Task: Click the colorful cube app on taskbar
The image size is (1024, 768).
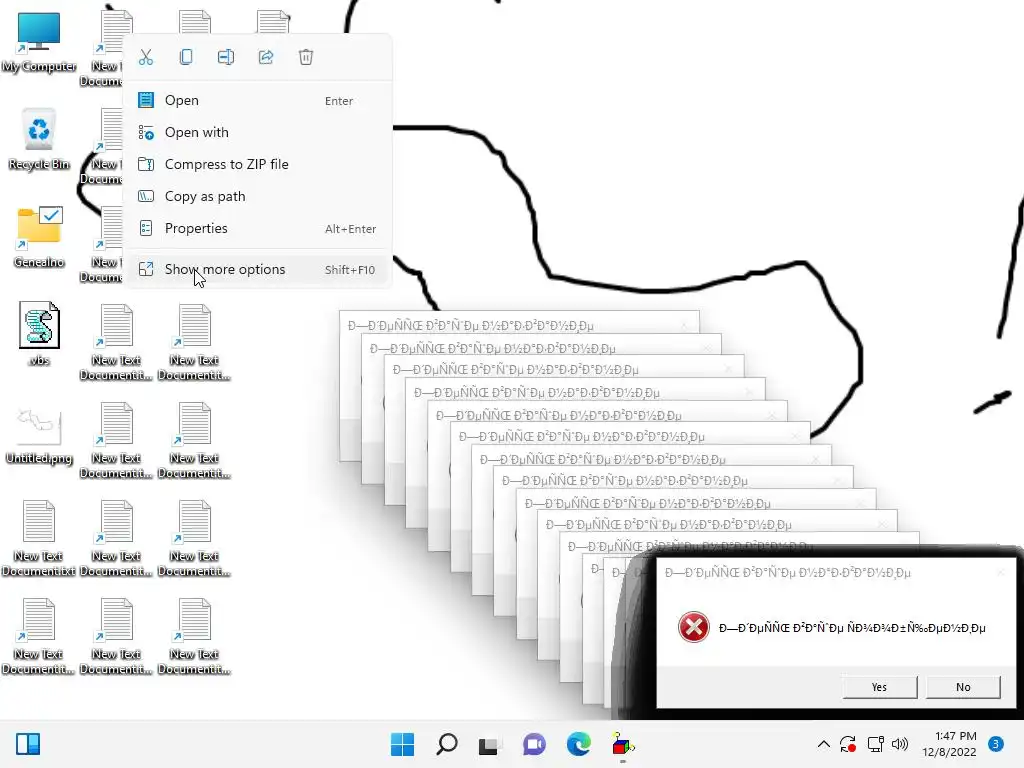Action: tap(623, 744)
